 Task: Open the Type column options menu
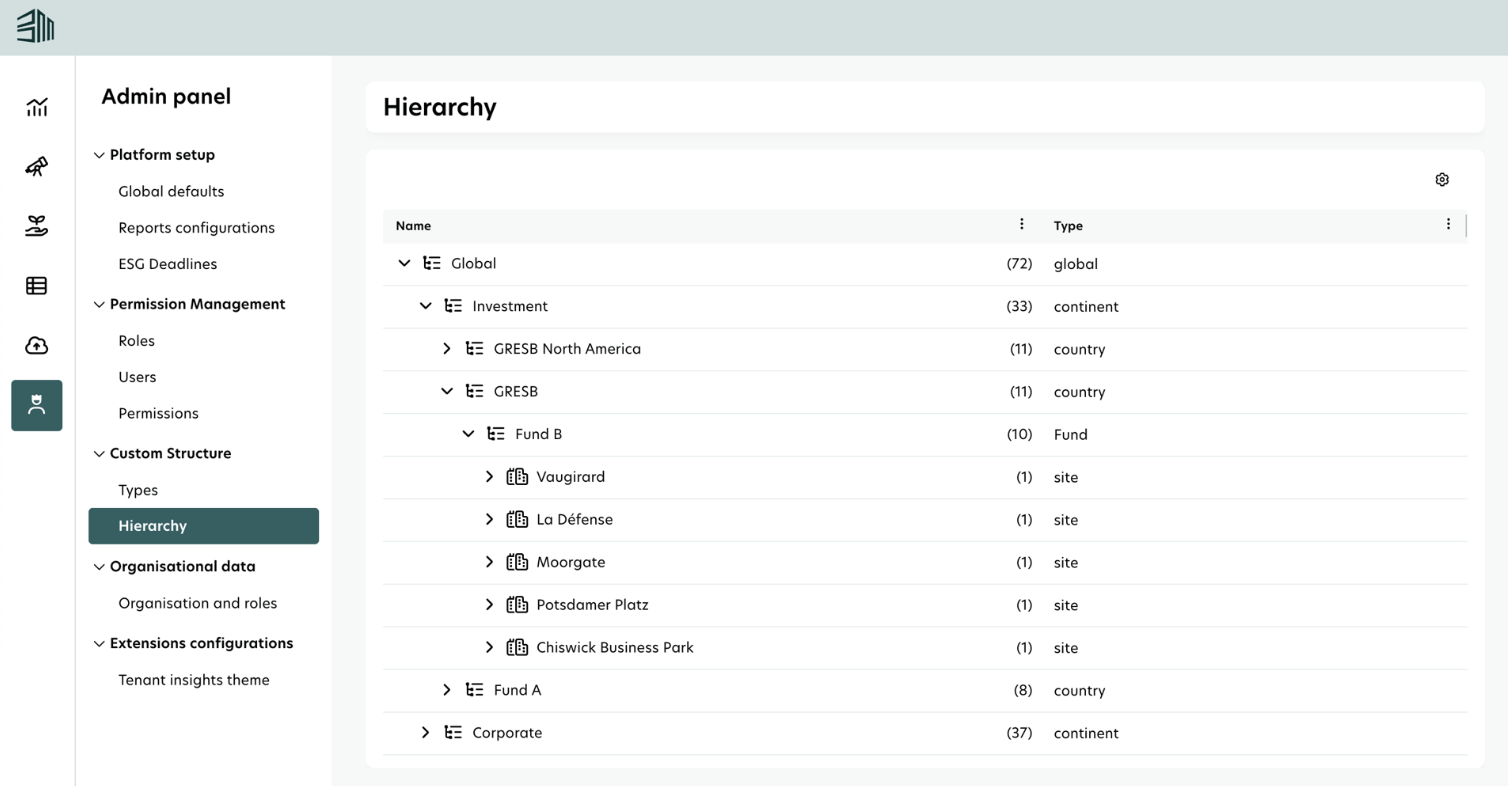click(1448, 224)
